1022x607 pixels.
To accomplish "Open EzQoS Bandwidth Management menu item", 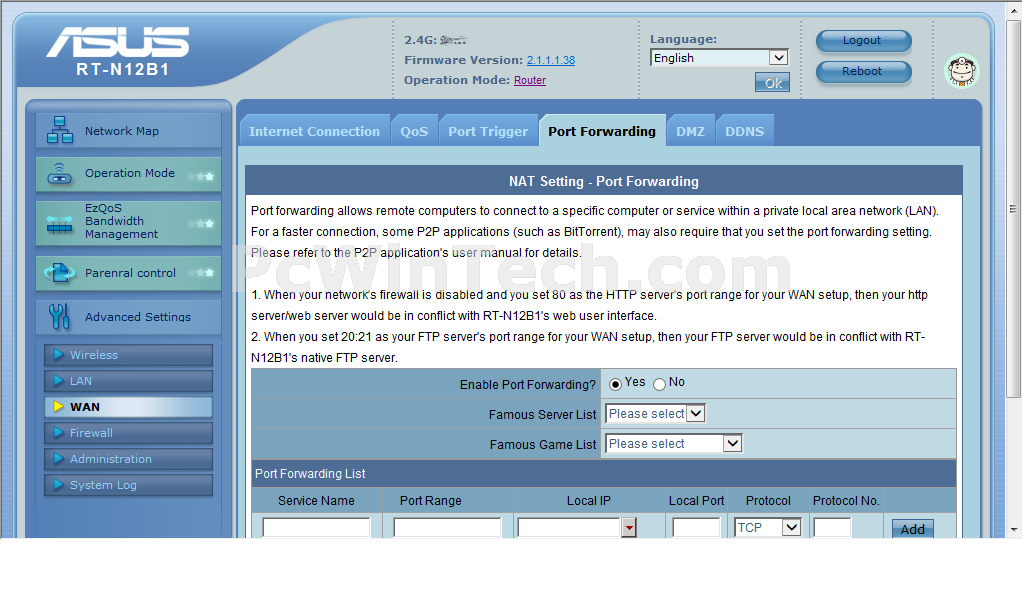I will click(x=128, y=222).
